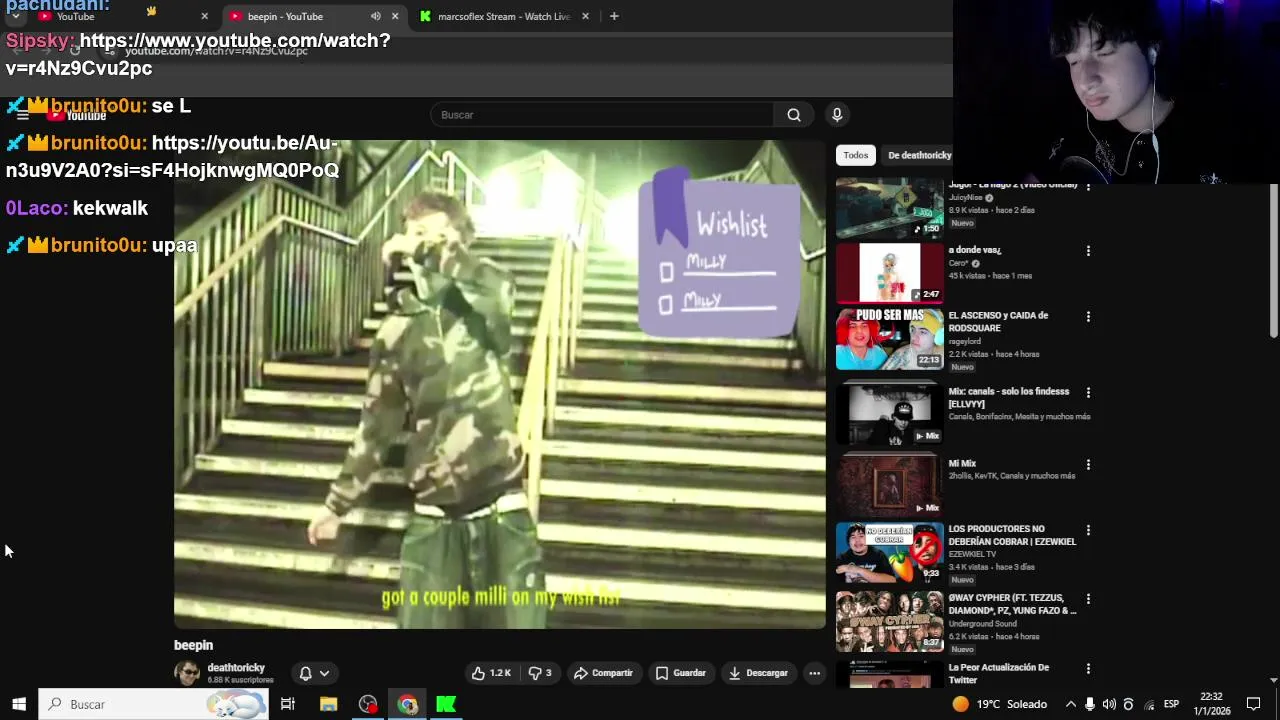The height and width of the screenshot is (720, 1280).
Task: Click brunito0u's youtu.be link in chat
Action: tap(172, 157)
